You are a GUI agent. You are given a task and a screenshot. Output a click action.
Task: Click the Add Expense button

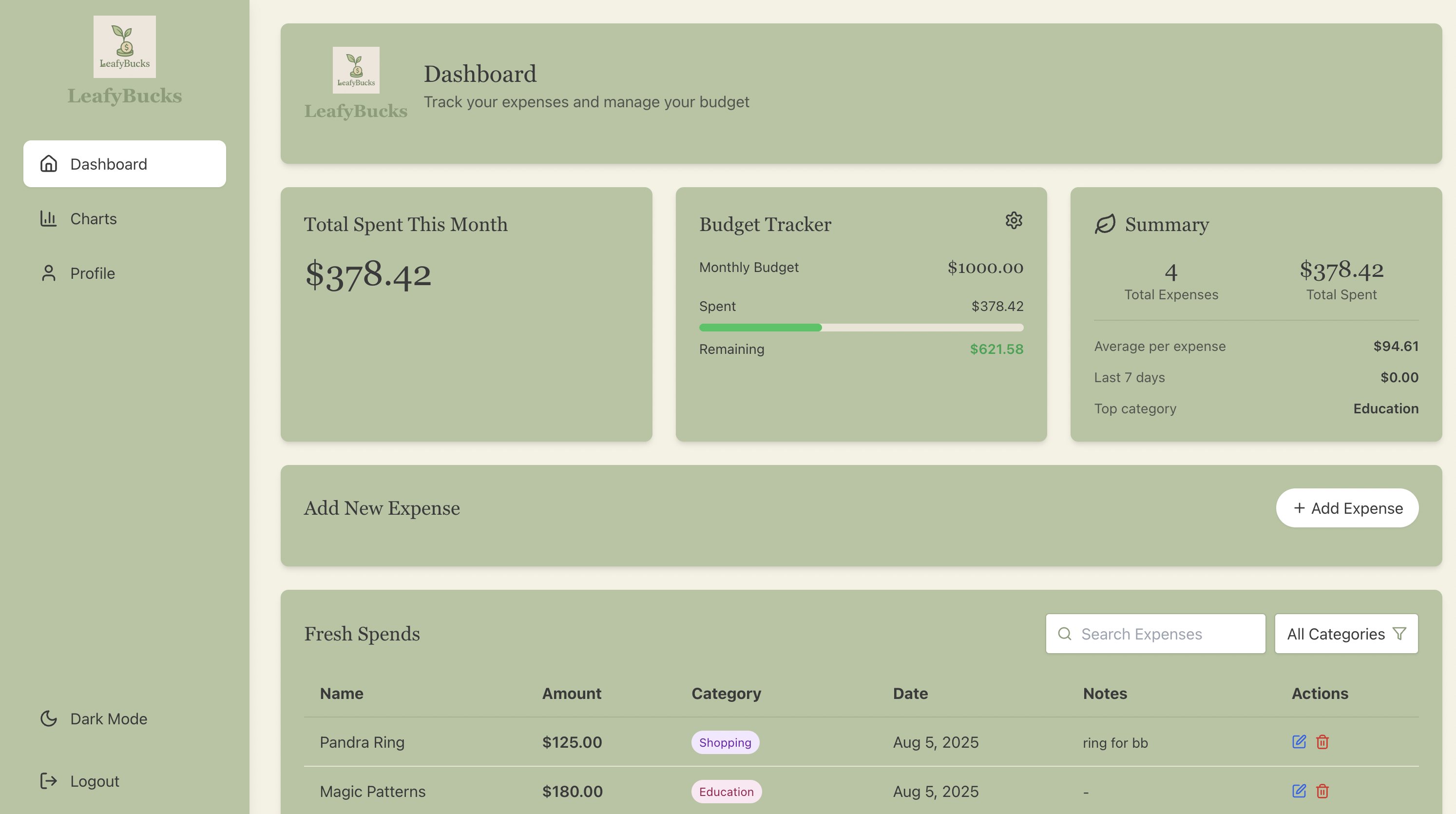click(x=1347, y=507)
